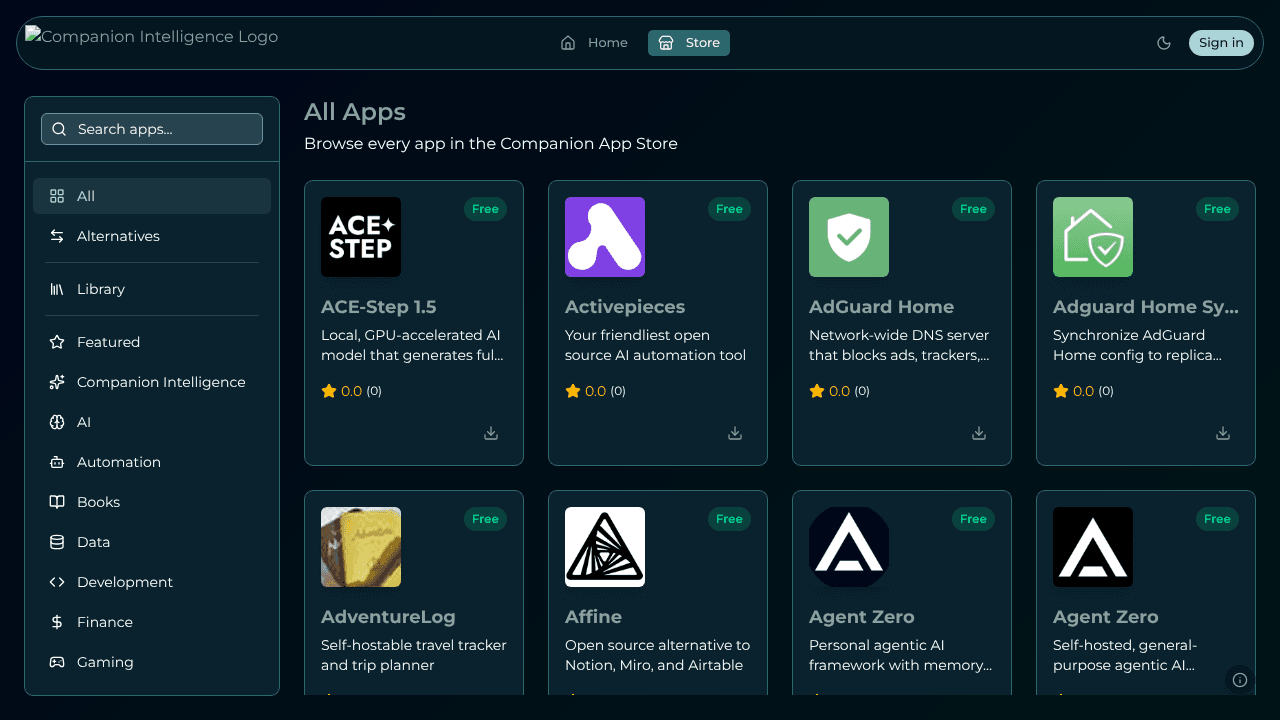Screen dimensions: 1280x720
Task: Click the AdGuard Home shield icon
Action: point(849,237)
